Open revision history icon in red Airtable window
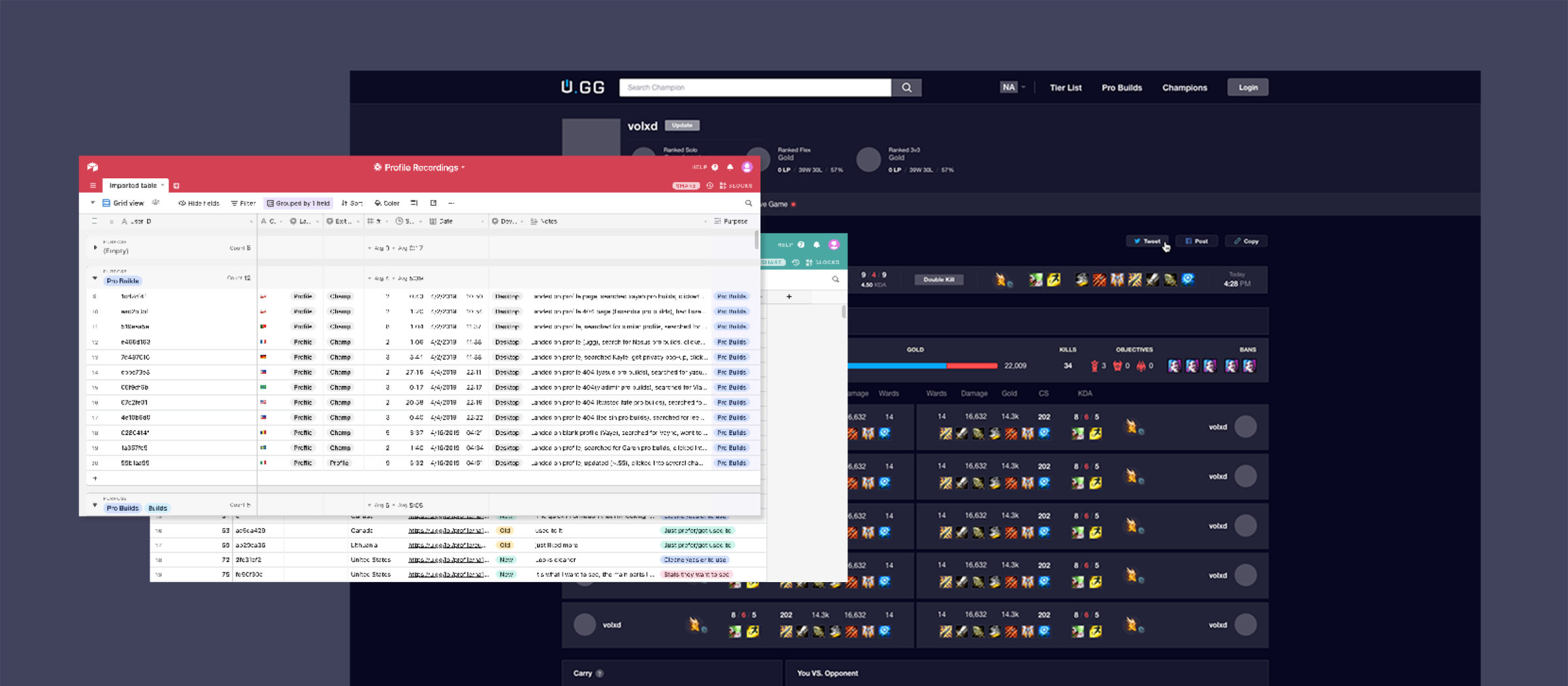Image resolution: width=1568 pixels, height=686 pixels. tap(710, 186)
